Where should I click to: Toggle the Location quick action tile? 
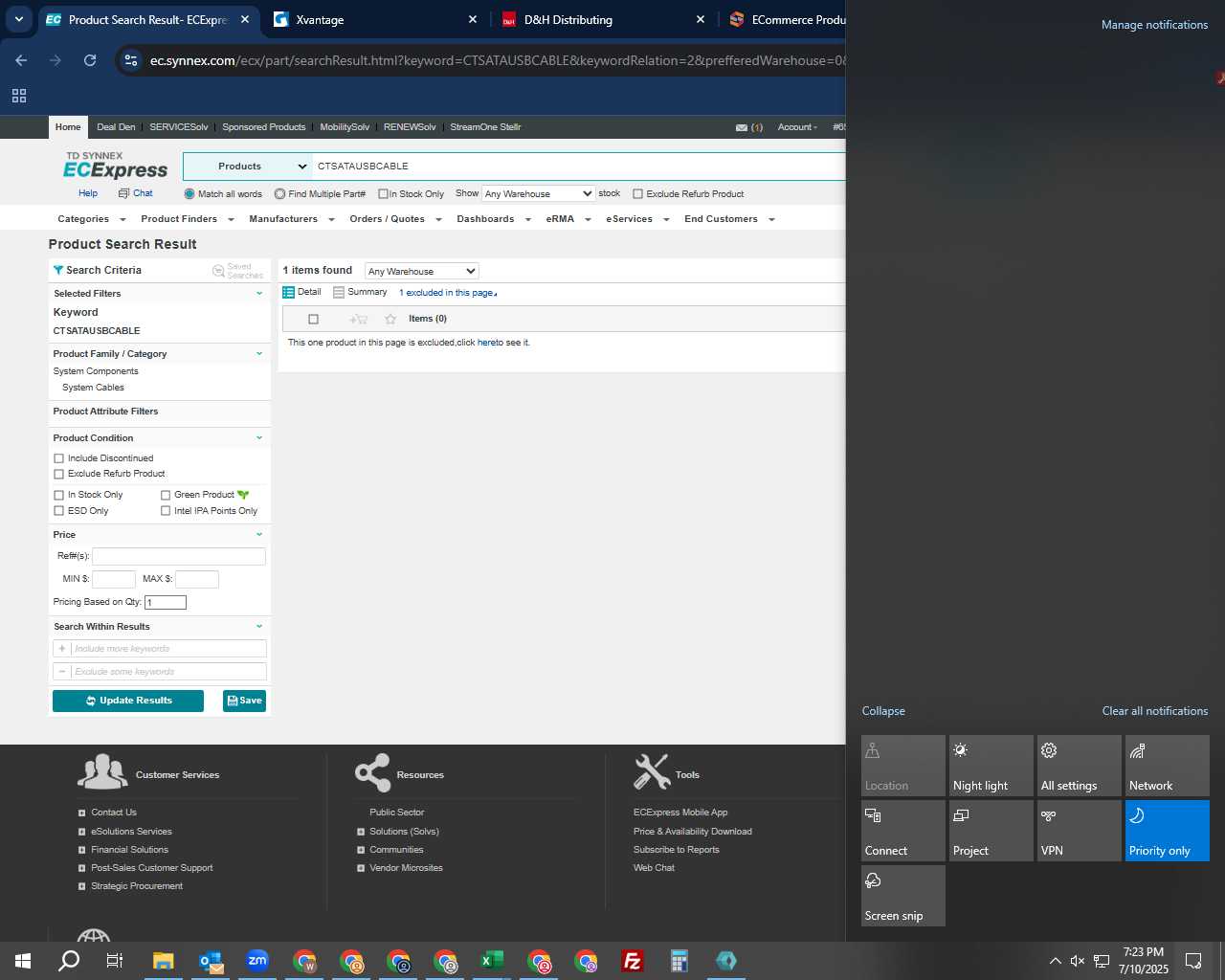coord(902,765)
